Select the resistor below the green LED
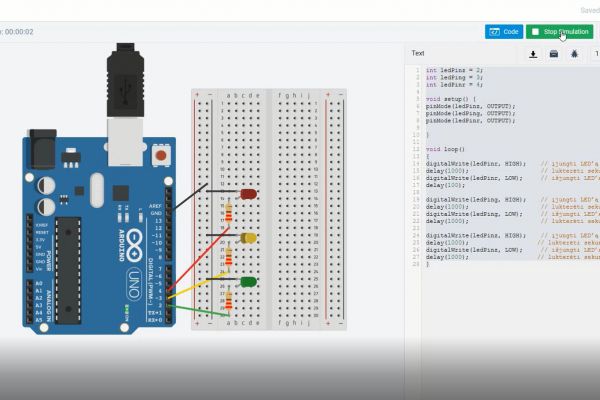Viewport: 600px width, 400px height. pos(228,301)
